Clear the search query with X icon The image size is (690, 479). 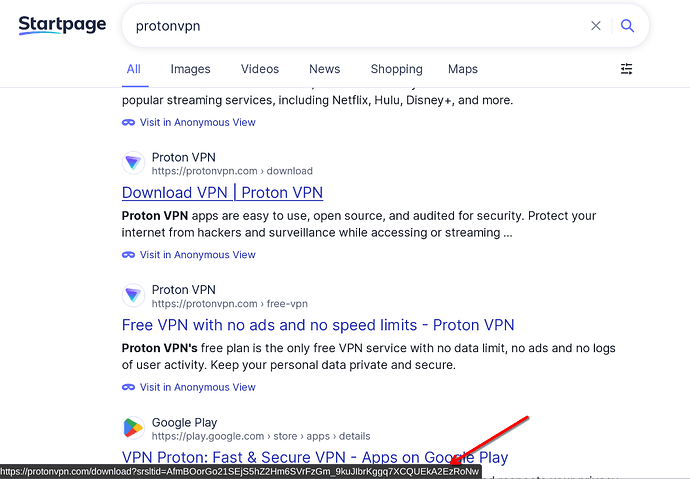595,26
